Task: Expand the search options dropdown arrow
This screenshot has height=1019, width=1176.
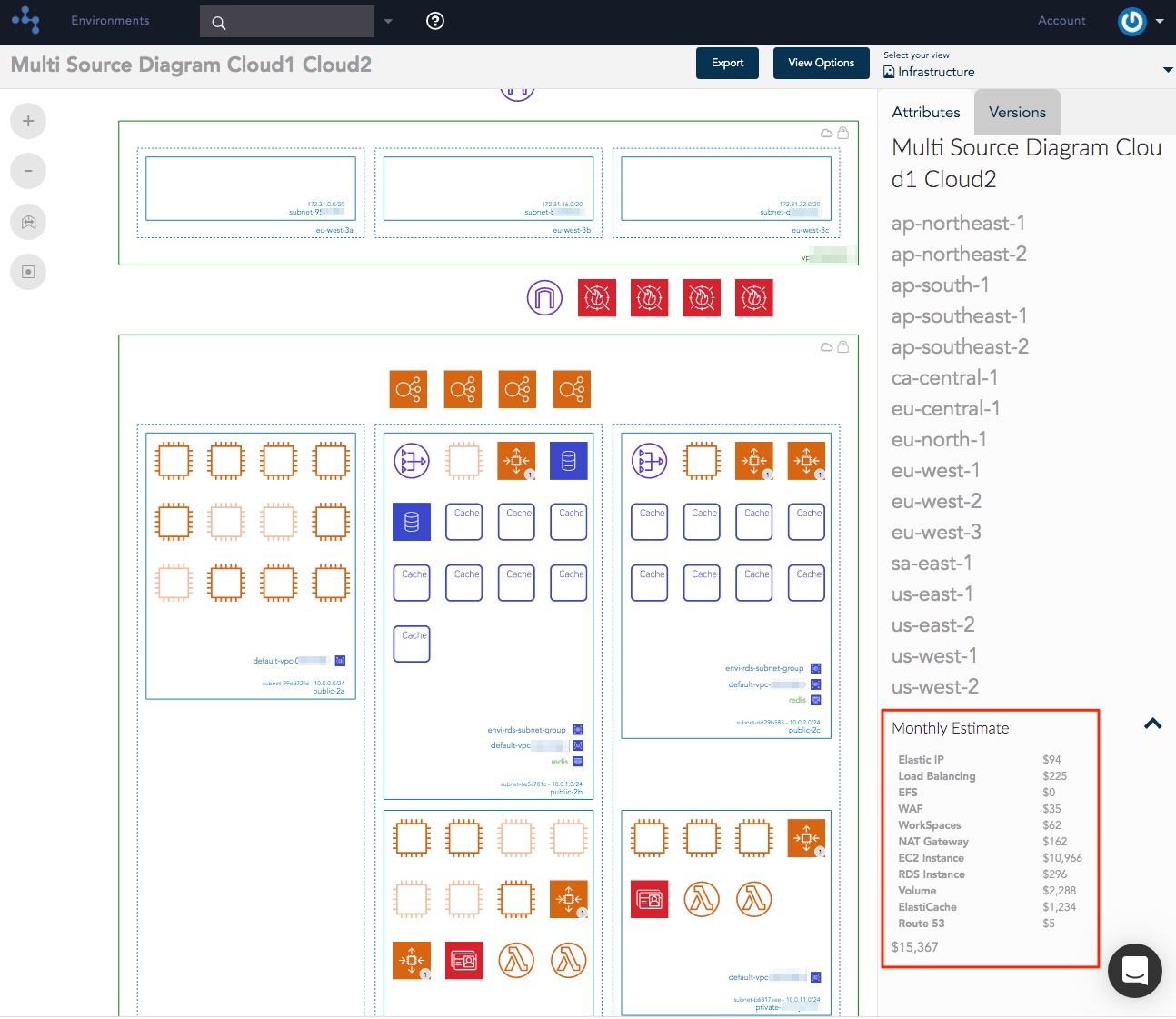Action: (388, 22)
